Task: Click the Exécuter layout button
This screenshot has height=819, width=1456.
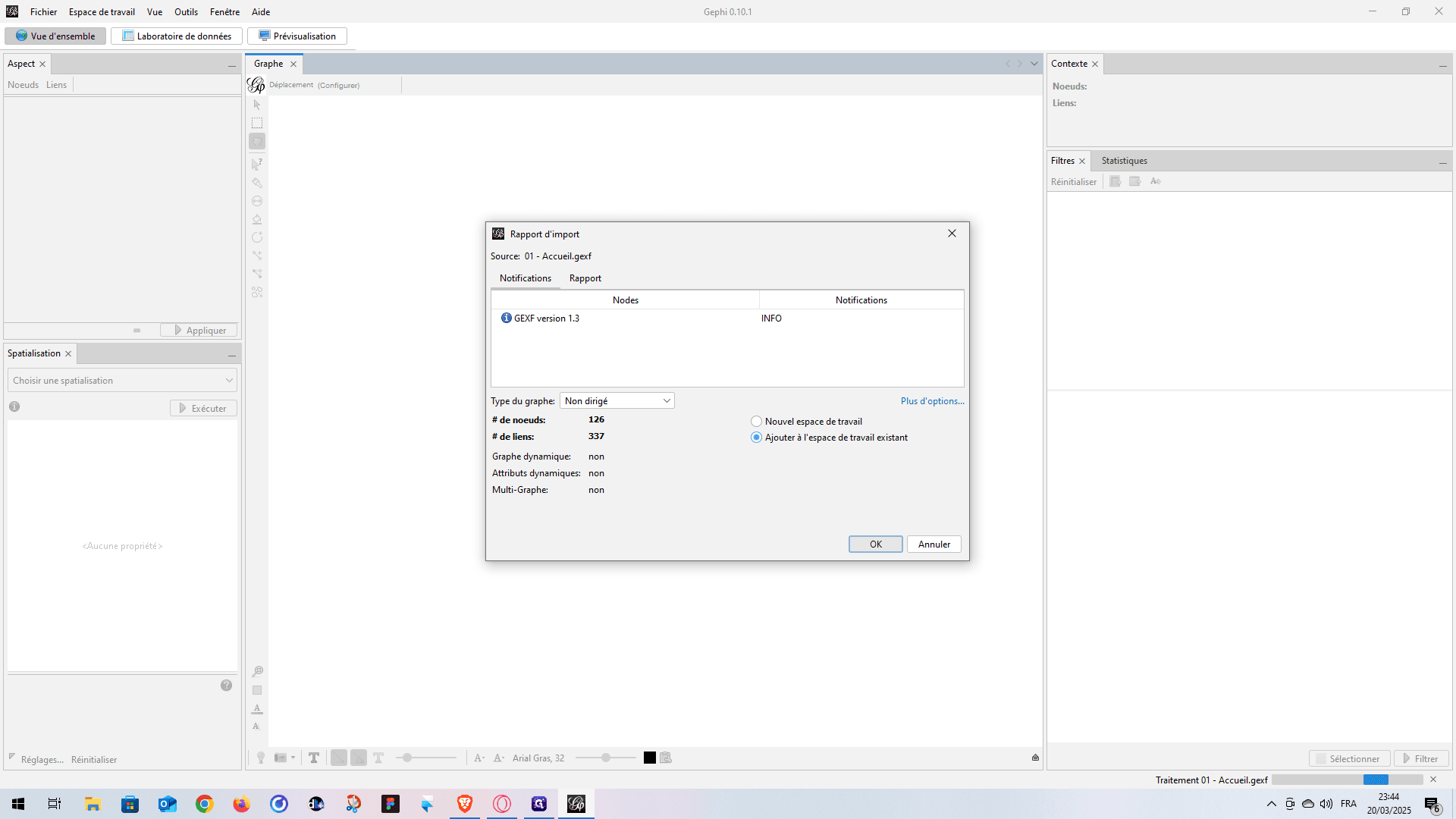Action: pyautogui.click(x=203, y=409)
